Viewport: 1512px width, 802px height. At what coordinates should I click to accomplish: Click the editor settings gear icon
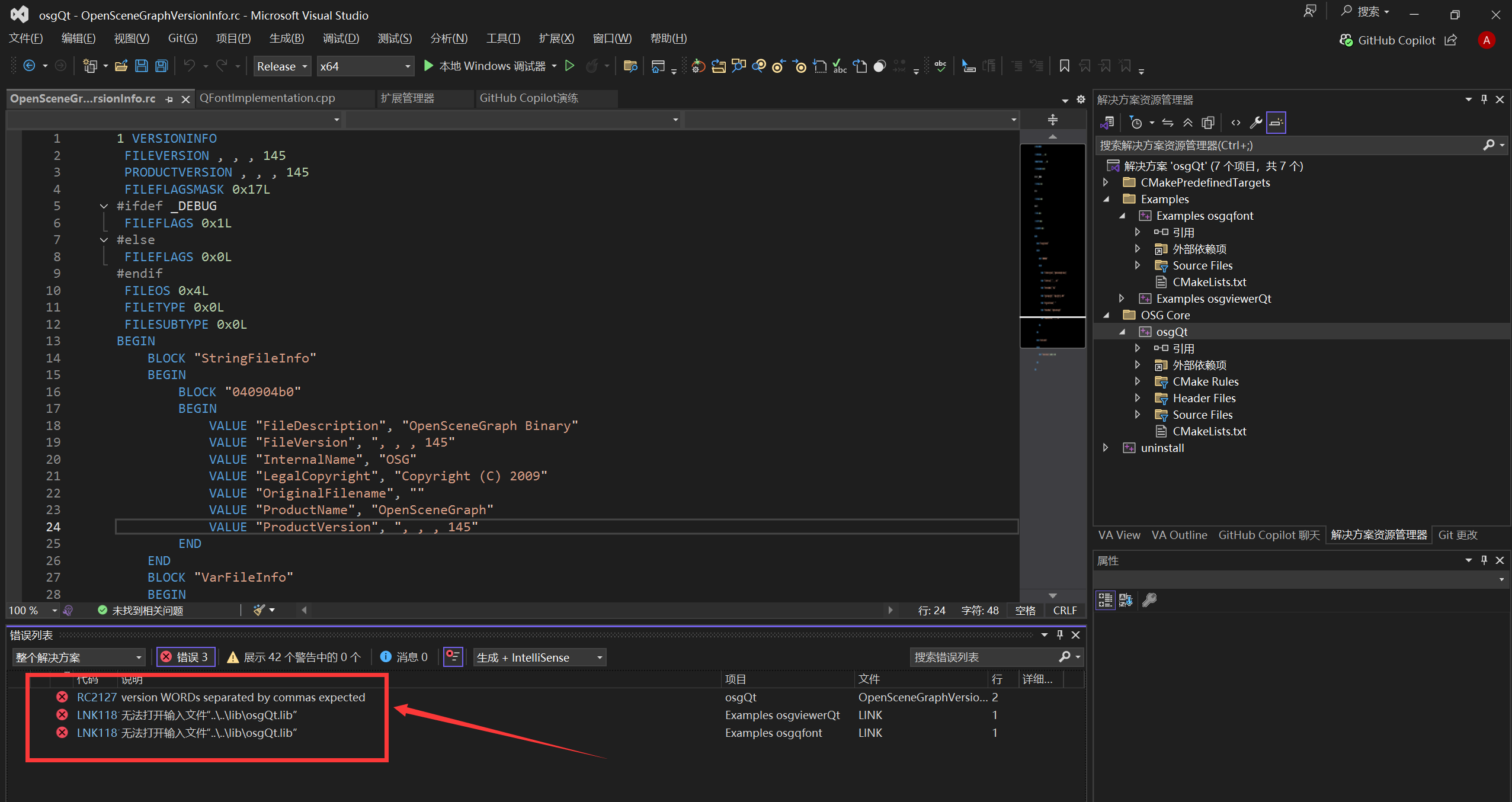(x=1081, y=100)
